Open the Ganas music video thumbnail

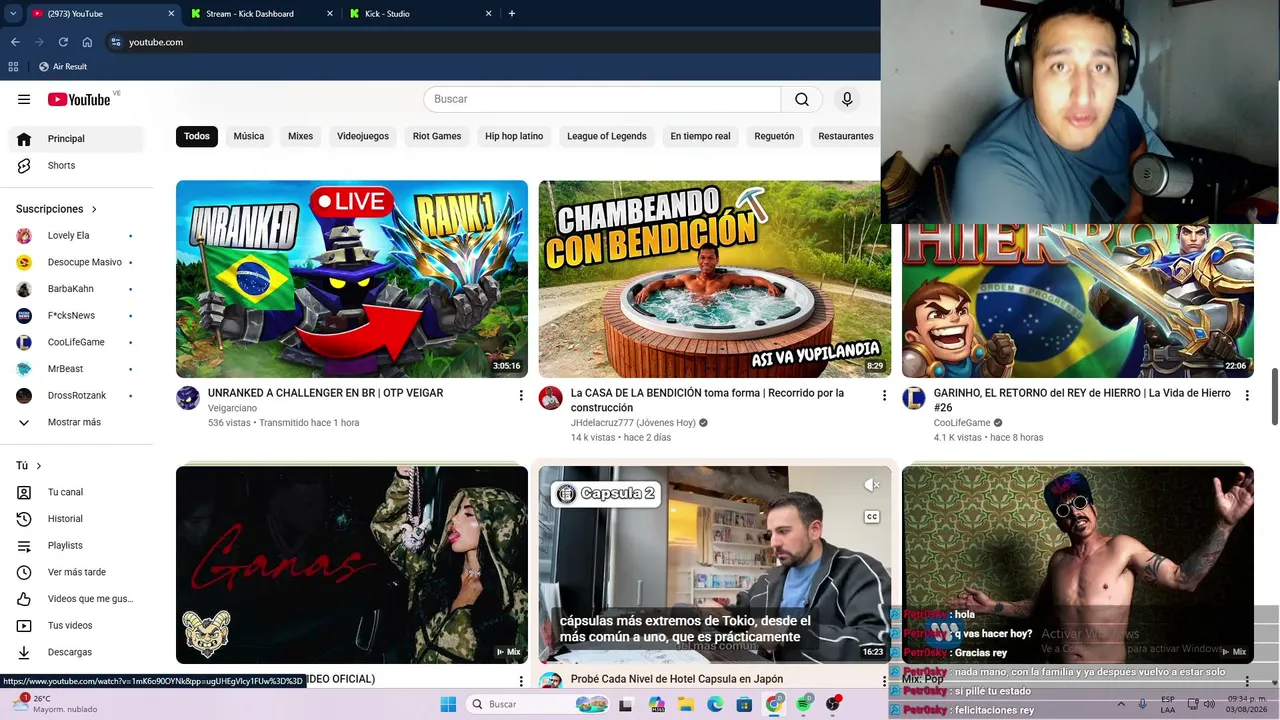click(x=352, y=565)
